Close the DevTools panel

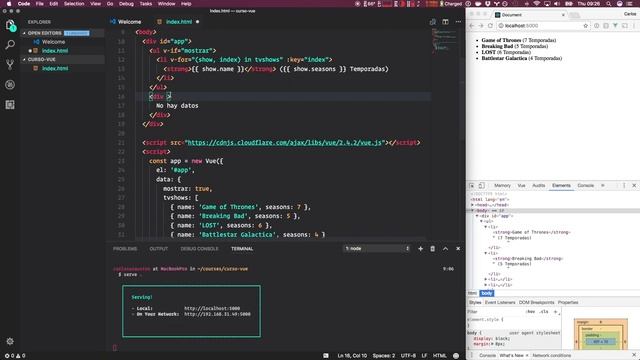click(x=634, y=186)
